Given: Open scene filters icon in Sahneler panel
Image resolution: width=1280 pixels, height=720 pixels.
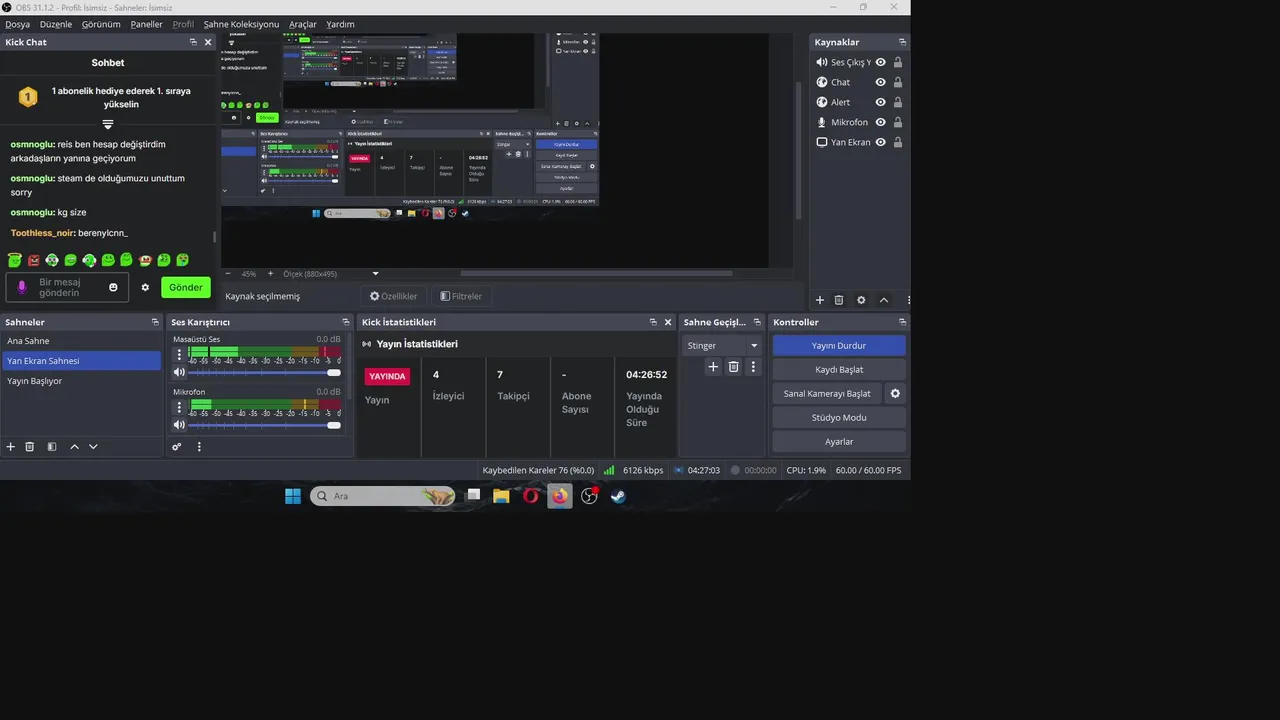Looking at the screenshot, I should (x=52, y=447).
